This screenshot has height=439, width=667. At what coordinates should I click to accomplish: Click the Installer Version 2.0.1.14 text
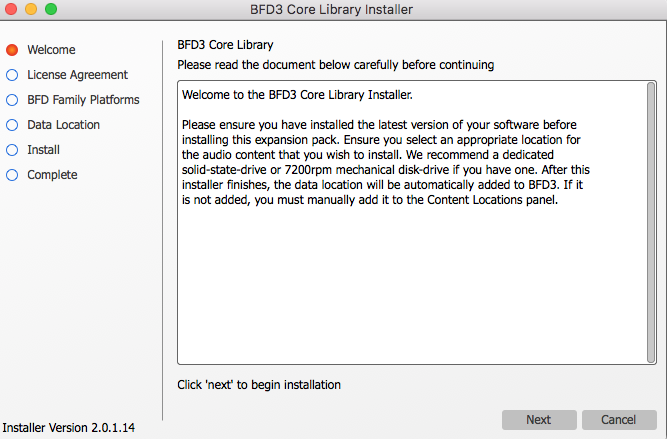(x=68, y=428)
